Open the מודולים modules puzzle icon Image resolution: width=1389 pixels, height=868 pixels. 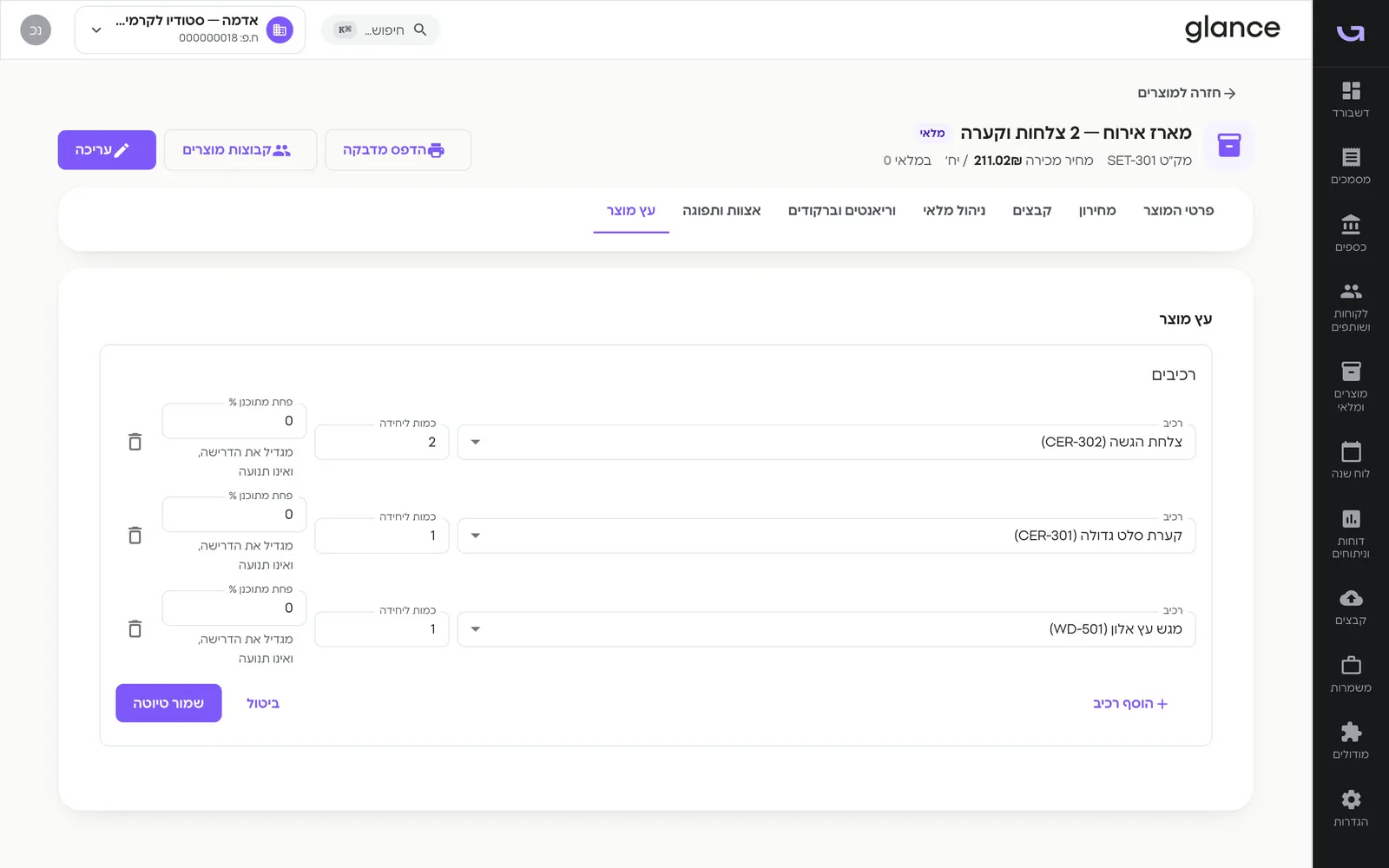pyautogui.click(x=1351, y=732)
